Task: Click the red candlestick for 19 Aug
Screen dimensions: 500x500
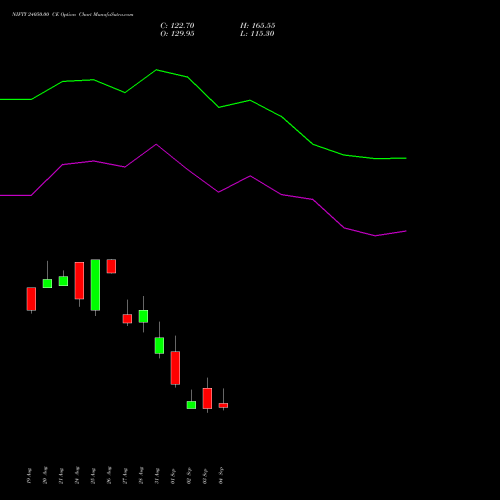Action: click(x=31, y=299)
